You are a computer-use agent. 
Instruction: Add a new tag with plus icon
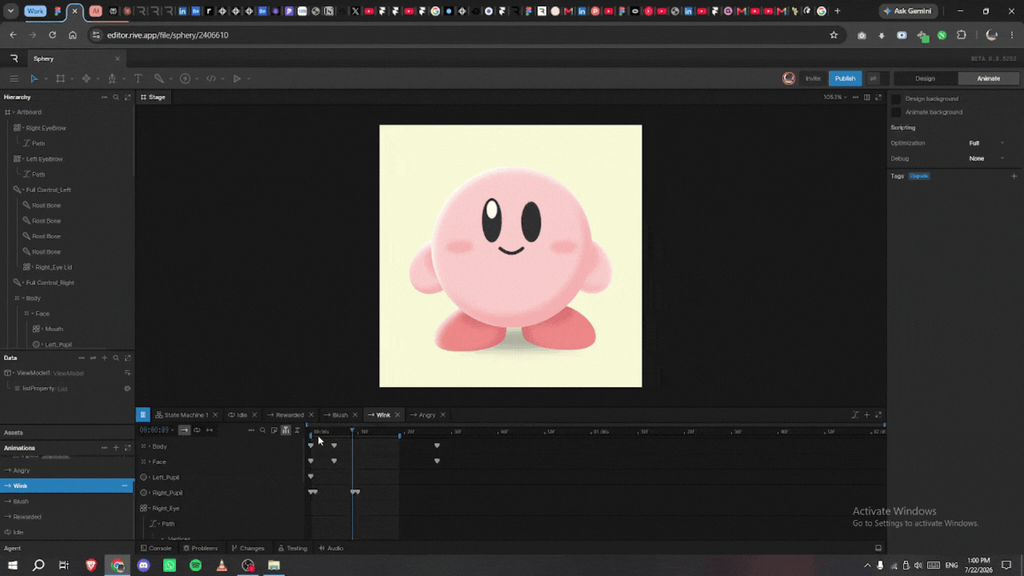(1014, 176)
